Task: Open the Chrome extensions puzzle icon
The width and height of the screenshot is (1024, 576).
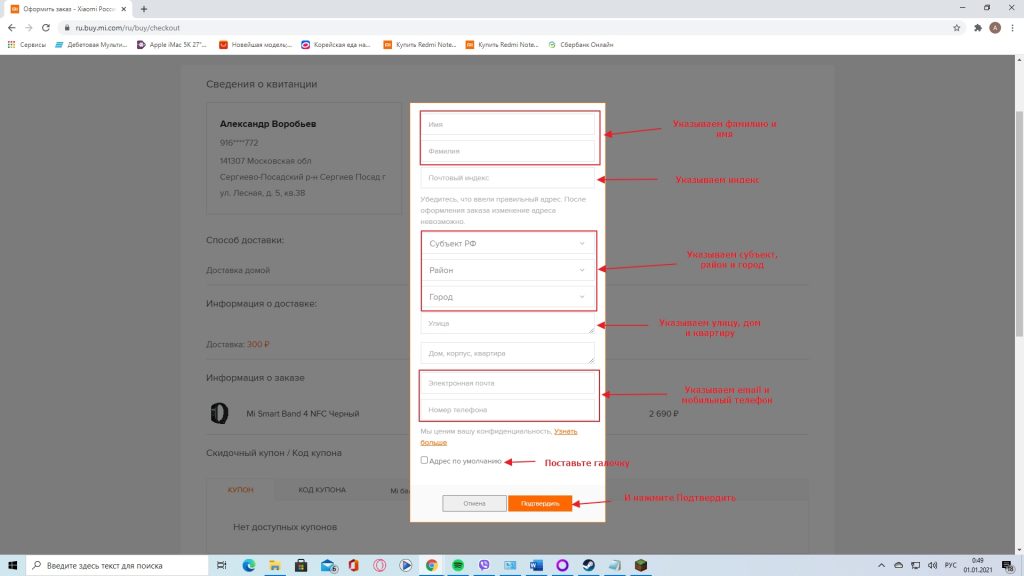Action: tap(977, 28)
